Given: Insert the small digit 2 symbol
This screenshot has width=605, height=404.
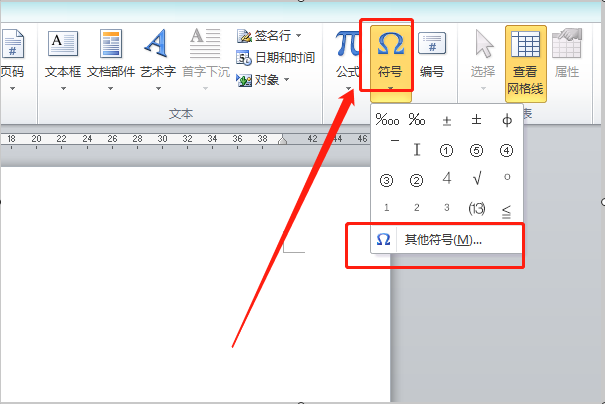Looking at the screenshot, I should (417, 208).
